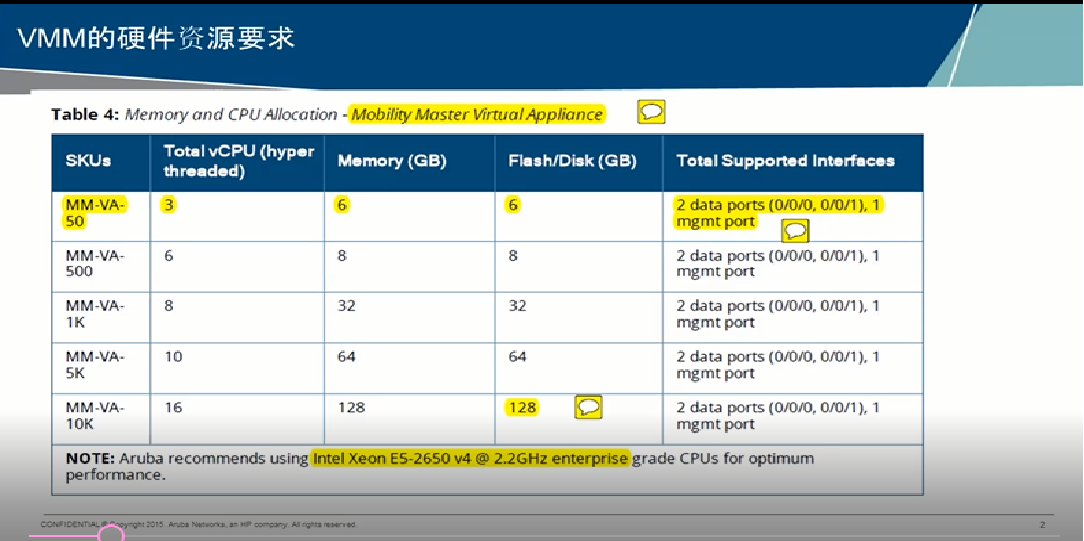The image size is (1084, 541).
Task: Click Memory value "32" in MM-VA-1K row
Action: click(x=346, y=306)
